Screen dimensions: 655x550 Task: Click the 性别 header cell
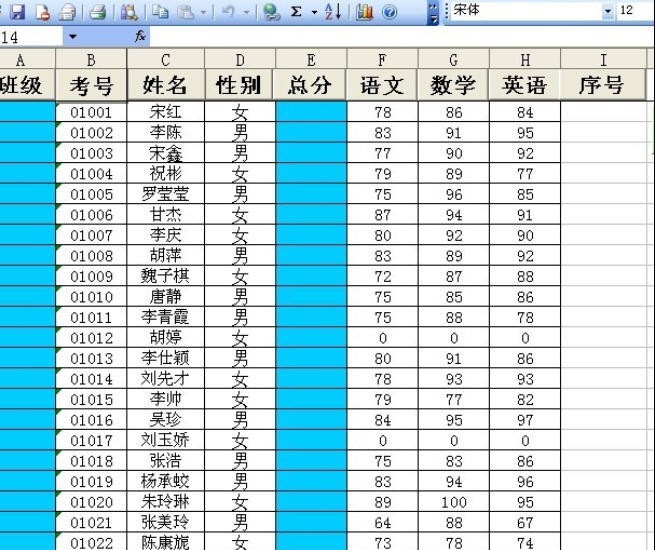pos(239,85)
